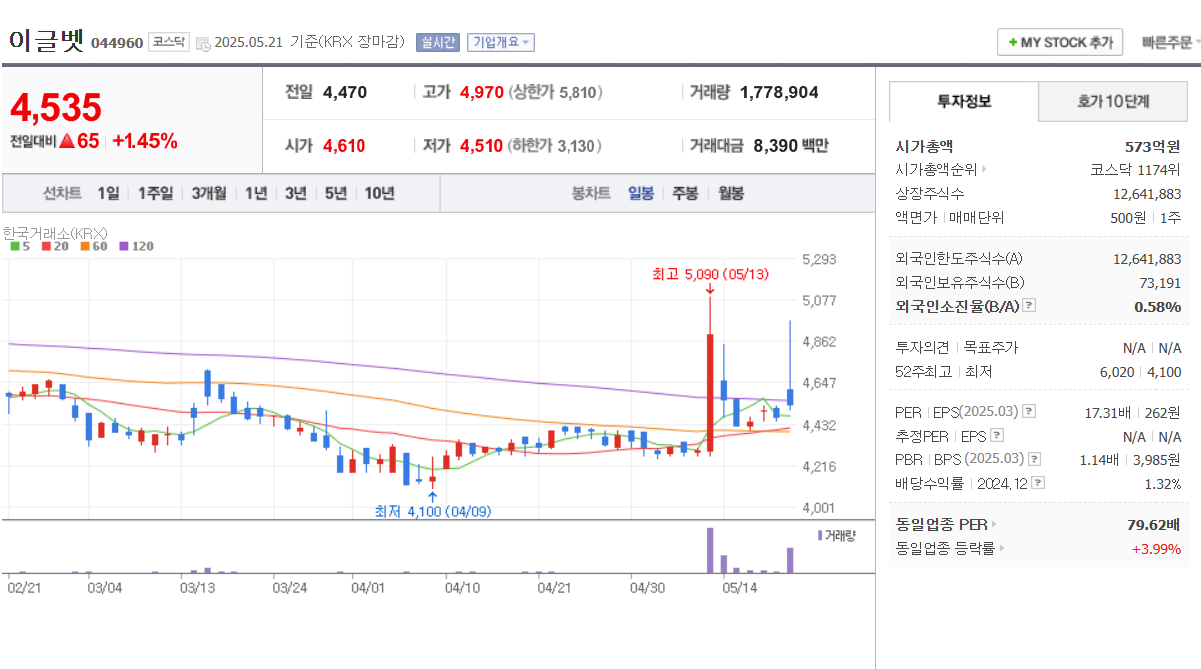
Task: Click the 저가 value 4,510
Action: (x=482, y=146)
